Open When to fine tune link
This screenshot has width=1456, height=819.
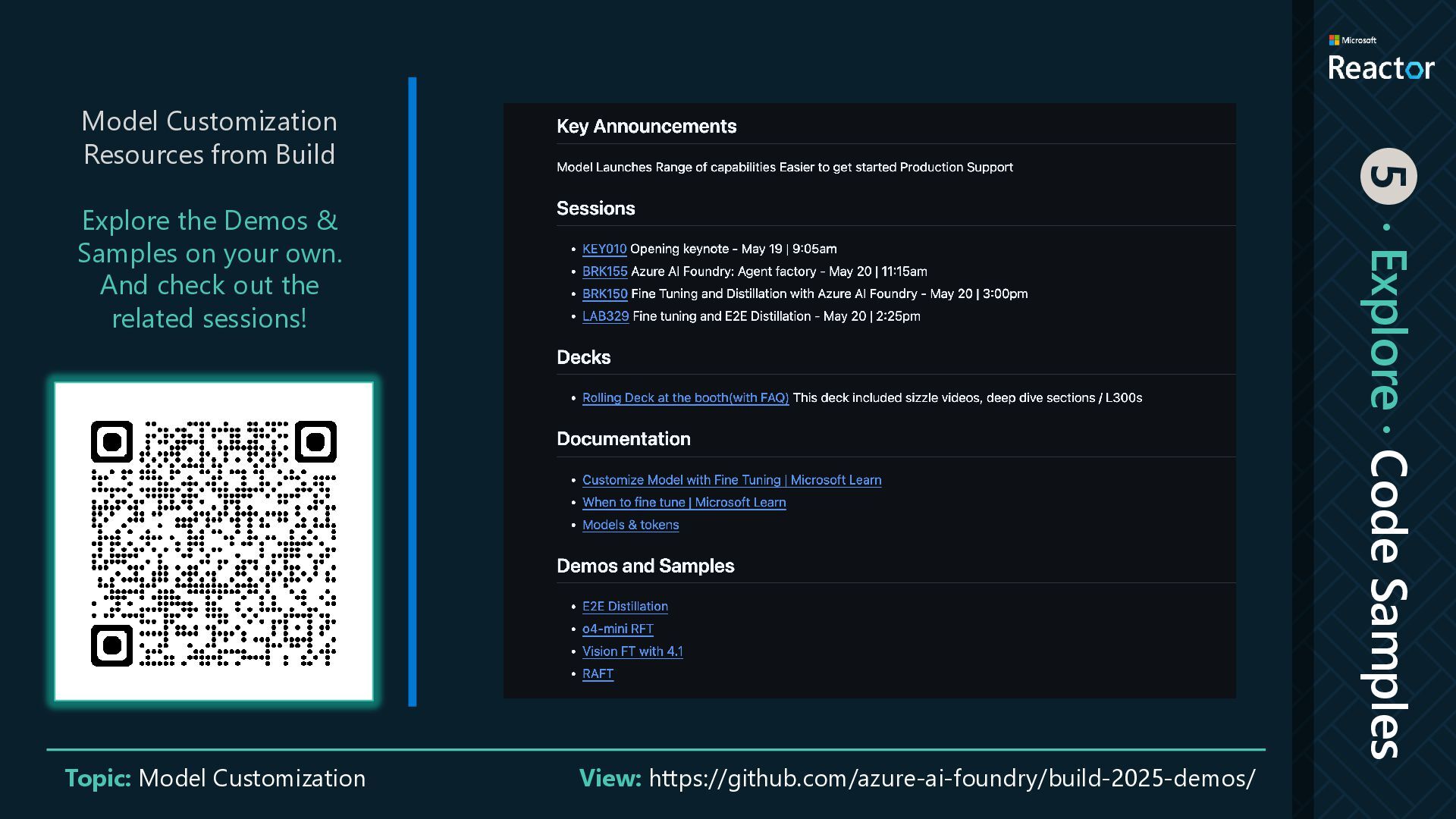(x=684, y=502)
